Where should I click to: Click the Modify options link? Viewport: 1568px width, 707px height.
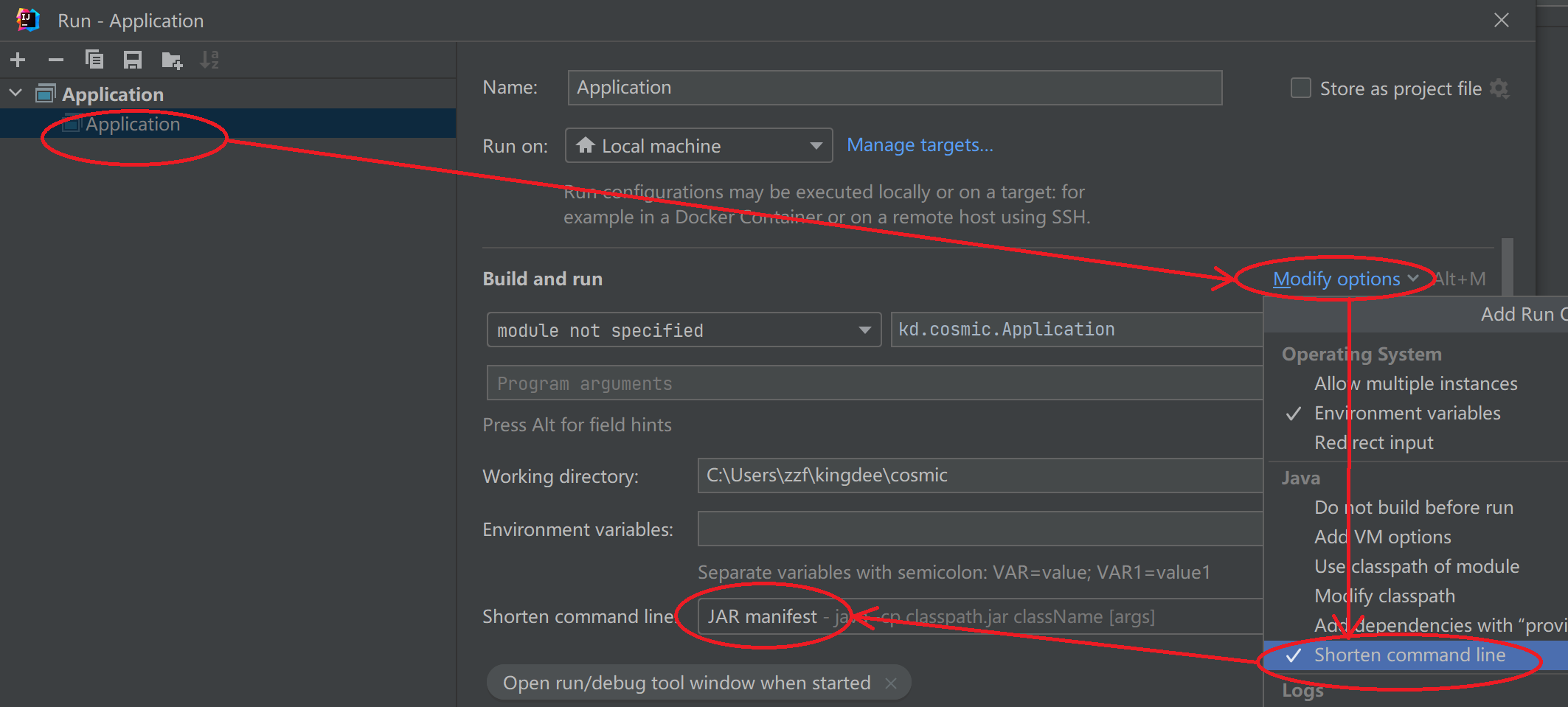click(x=1336, y=279)
